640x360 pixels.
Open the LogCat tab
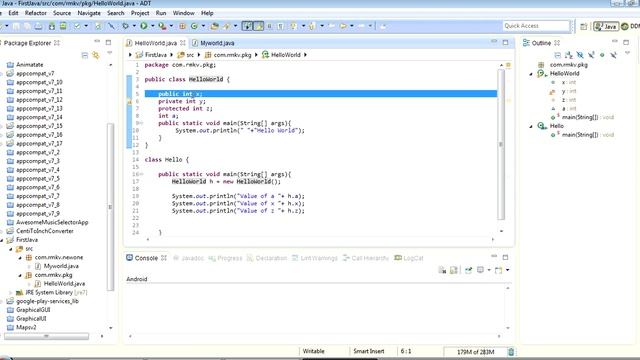(x=409, y=258)
